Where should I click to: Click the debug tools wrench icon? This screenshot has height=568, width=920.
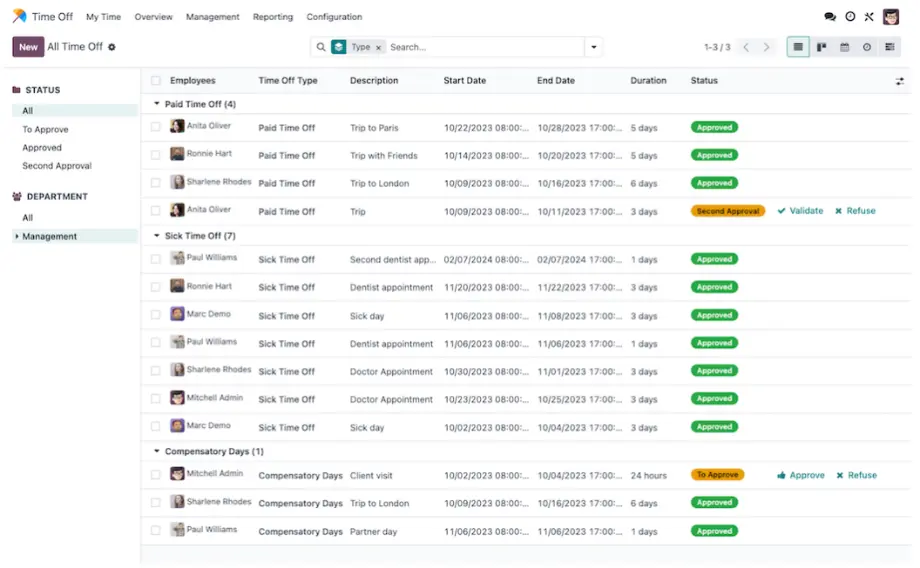(869, 17)
